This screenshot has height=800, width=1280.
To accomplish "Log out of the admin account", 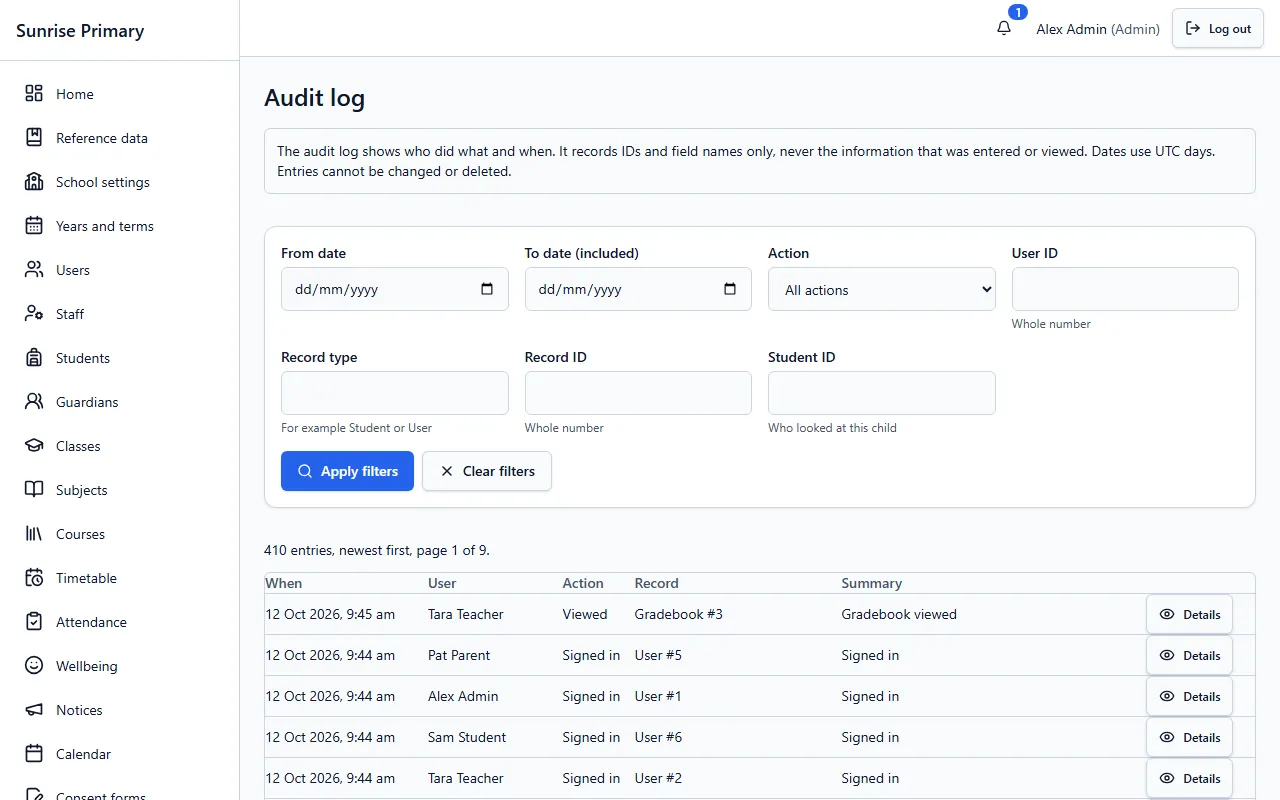I will coord(1218,28).
